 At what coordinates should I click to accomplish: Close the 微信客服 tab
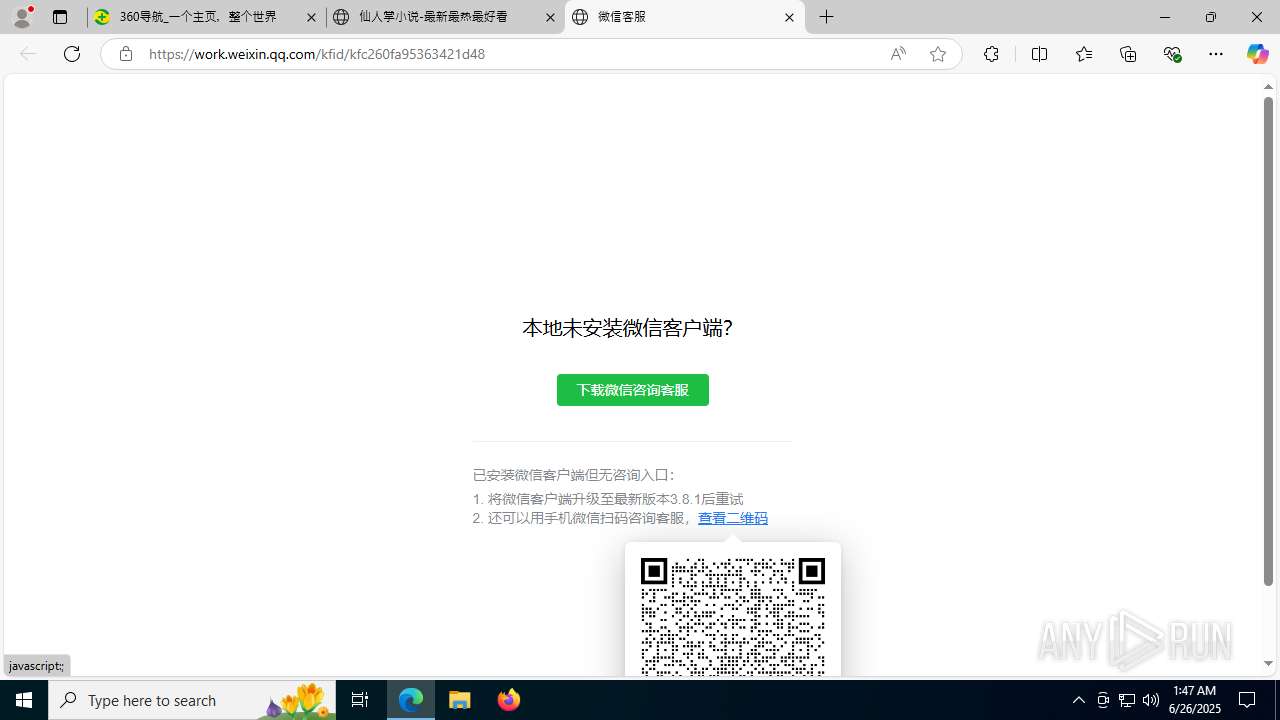(x=789, y=17)
